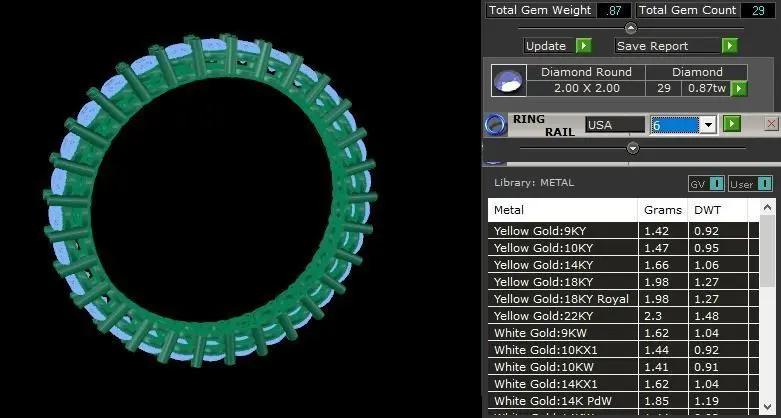Click the 2.00 X 2.00 gem size cell
The image size is (781, 418).
[587, 89]
